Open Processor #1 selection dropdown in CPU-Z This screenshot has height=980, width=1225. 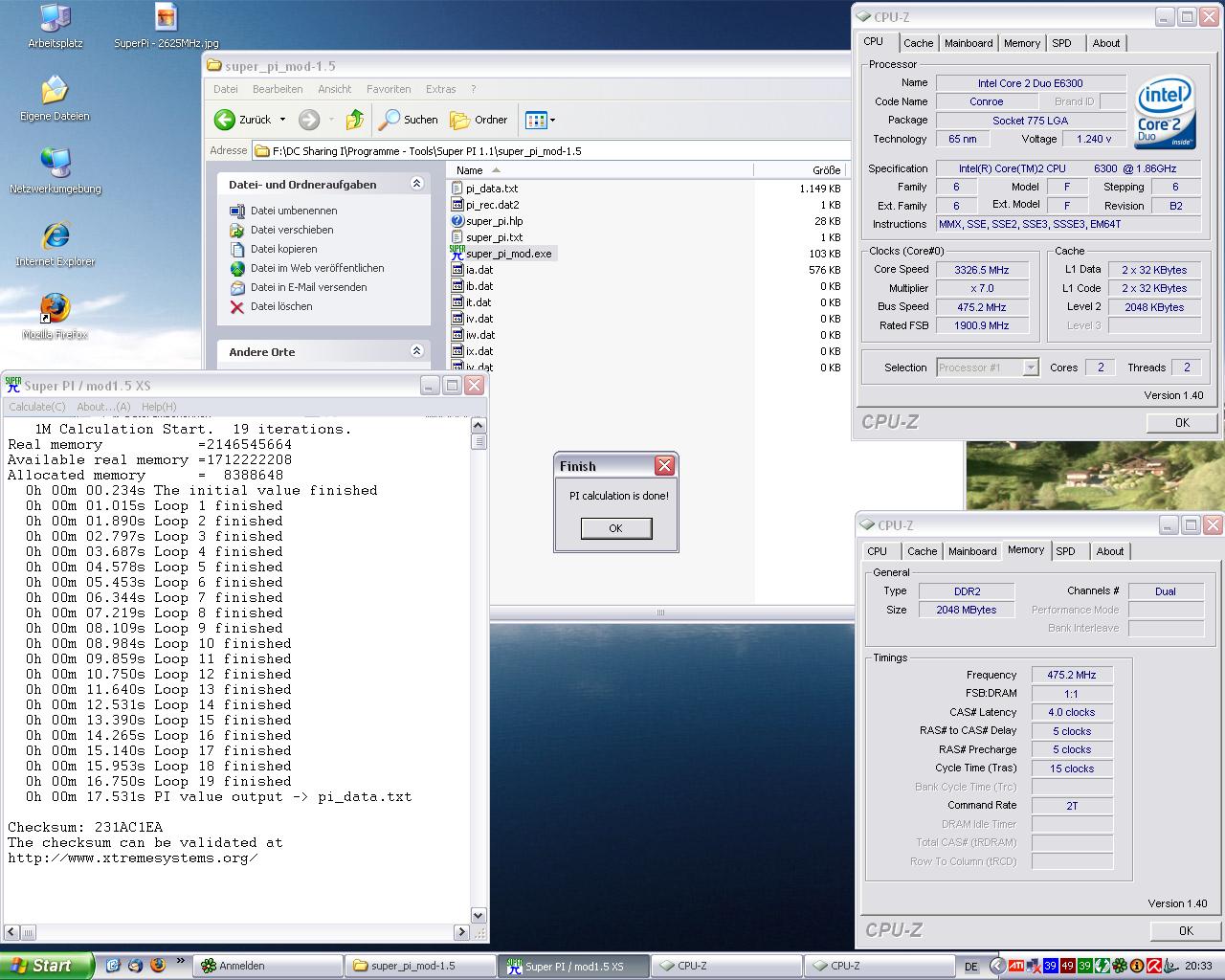tap(987, 367)
